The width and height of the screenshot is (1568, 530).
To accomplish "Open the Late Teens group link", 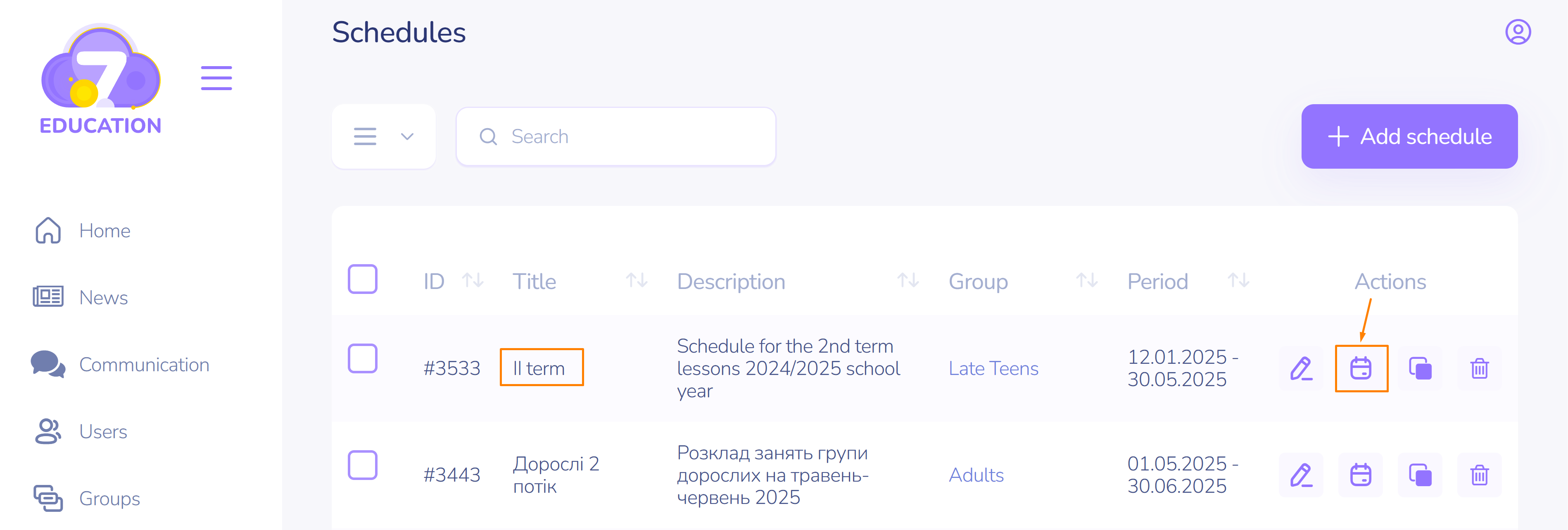I will 993,369.
